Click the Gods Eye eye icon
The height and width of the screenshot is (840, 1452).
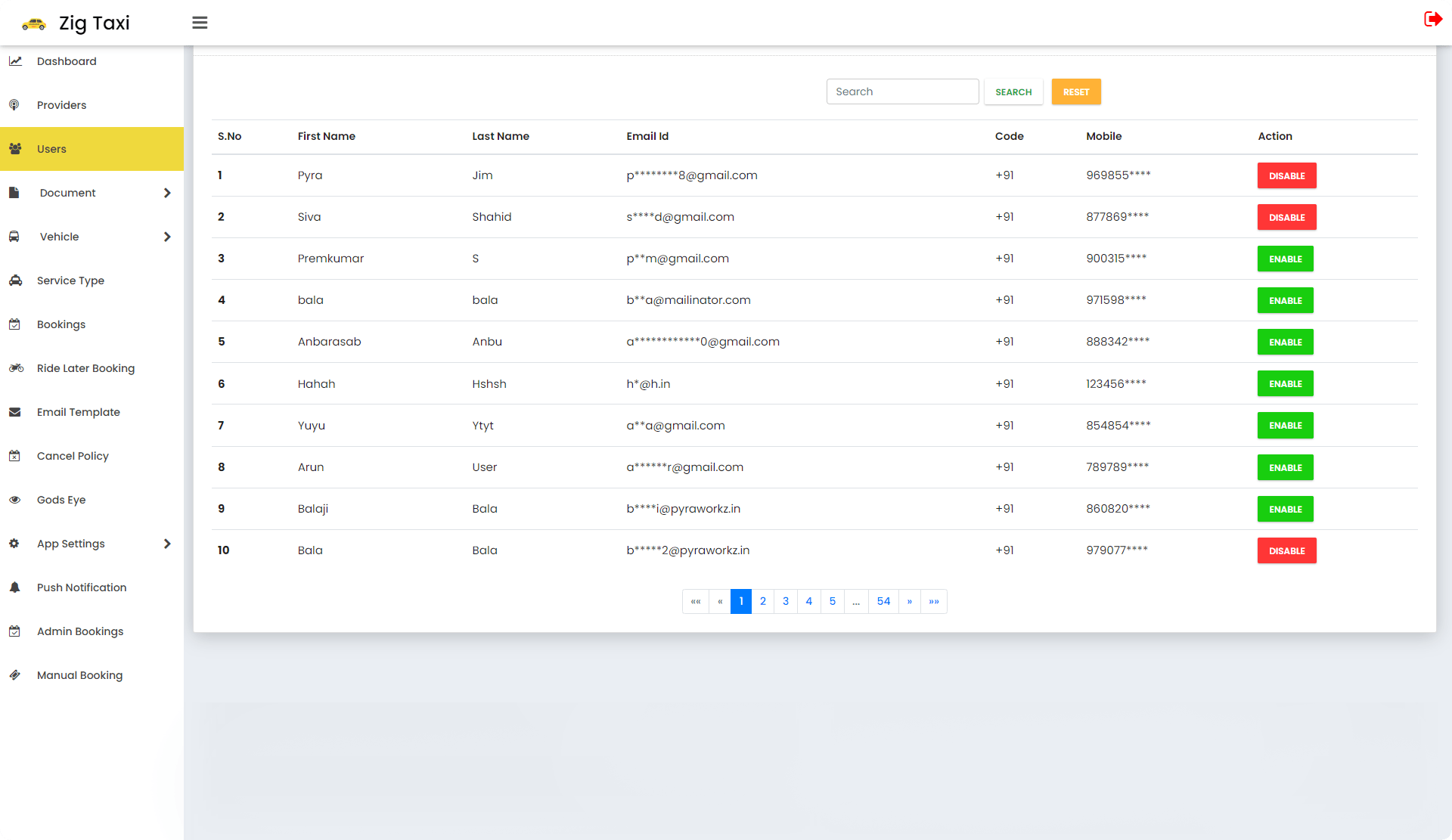point(14,500)
